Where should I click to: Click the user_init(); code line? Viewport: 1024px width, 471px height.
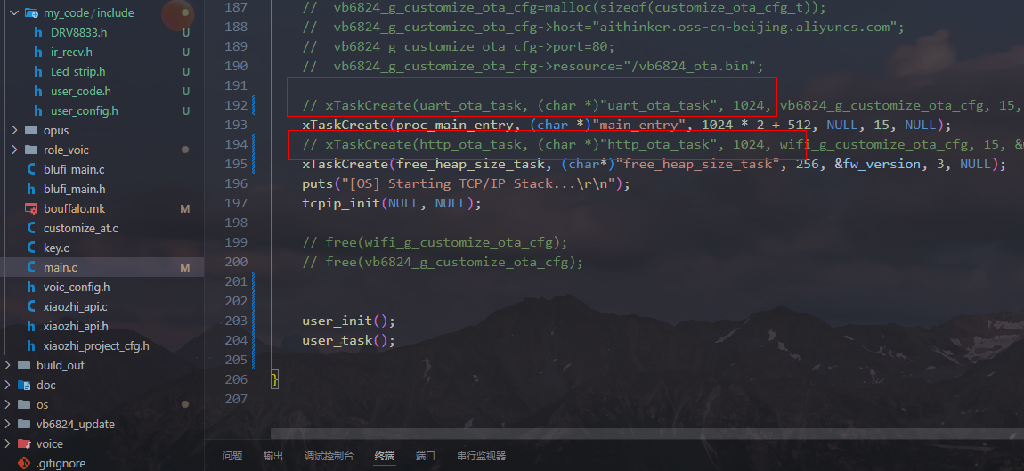coord(349,321)
